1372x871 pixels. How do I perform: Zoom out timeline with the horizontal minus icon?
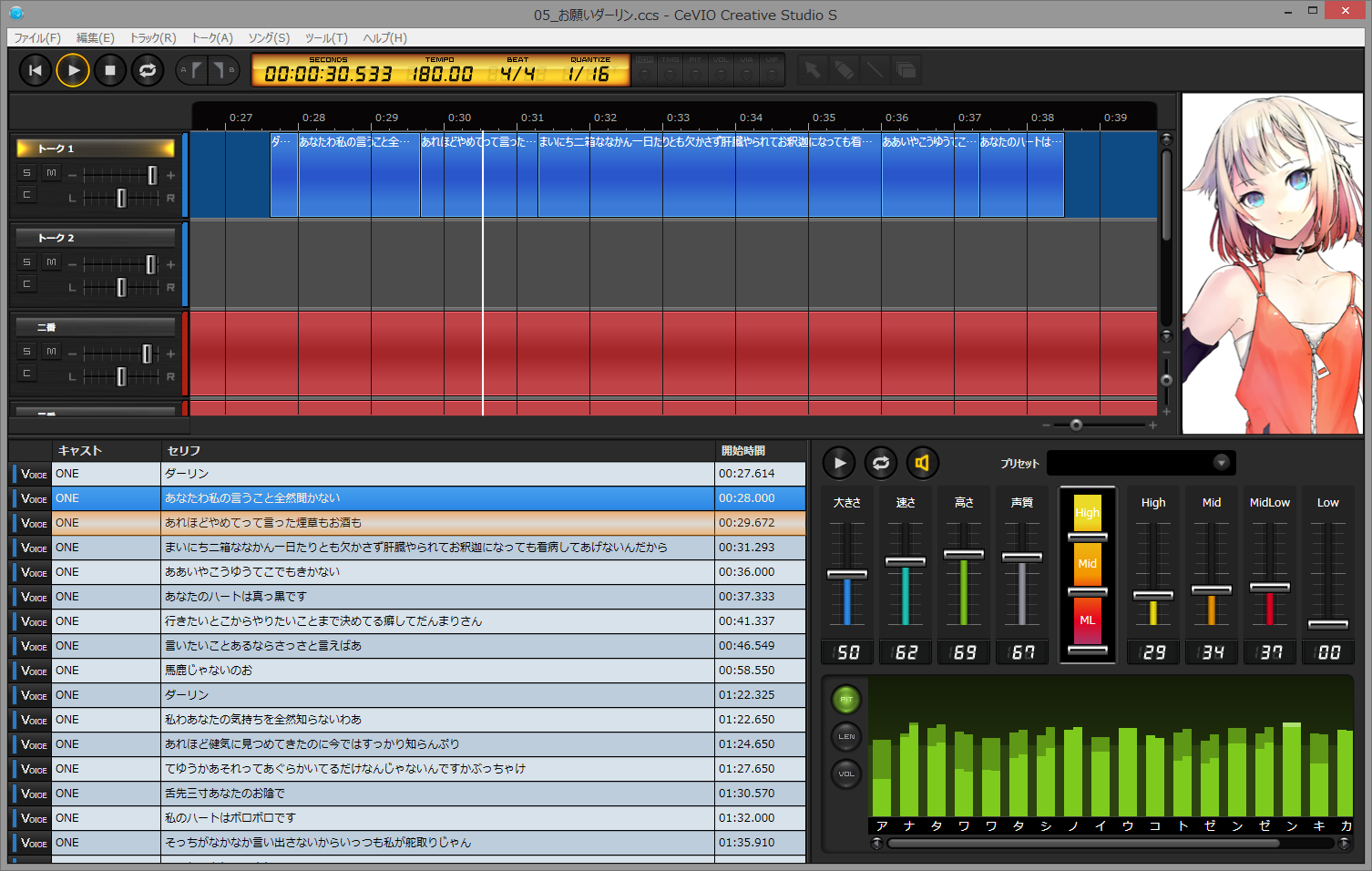[1046, 425]
